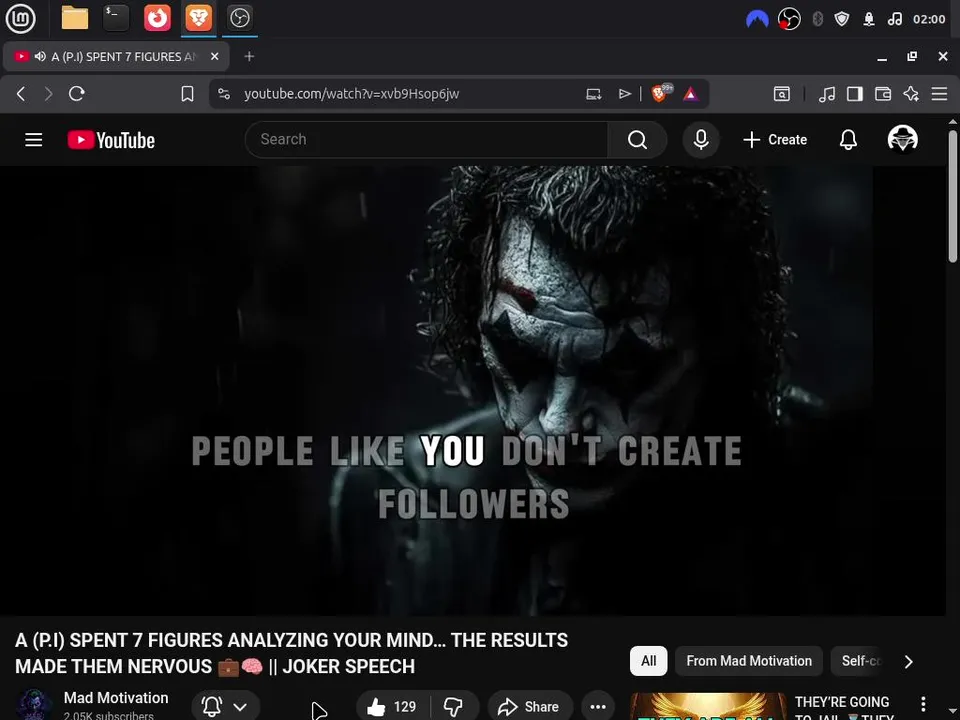Click the NordVPN tray icon
The height and width of the screenshot is (720, 960).
pos(757,19)
